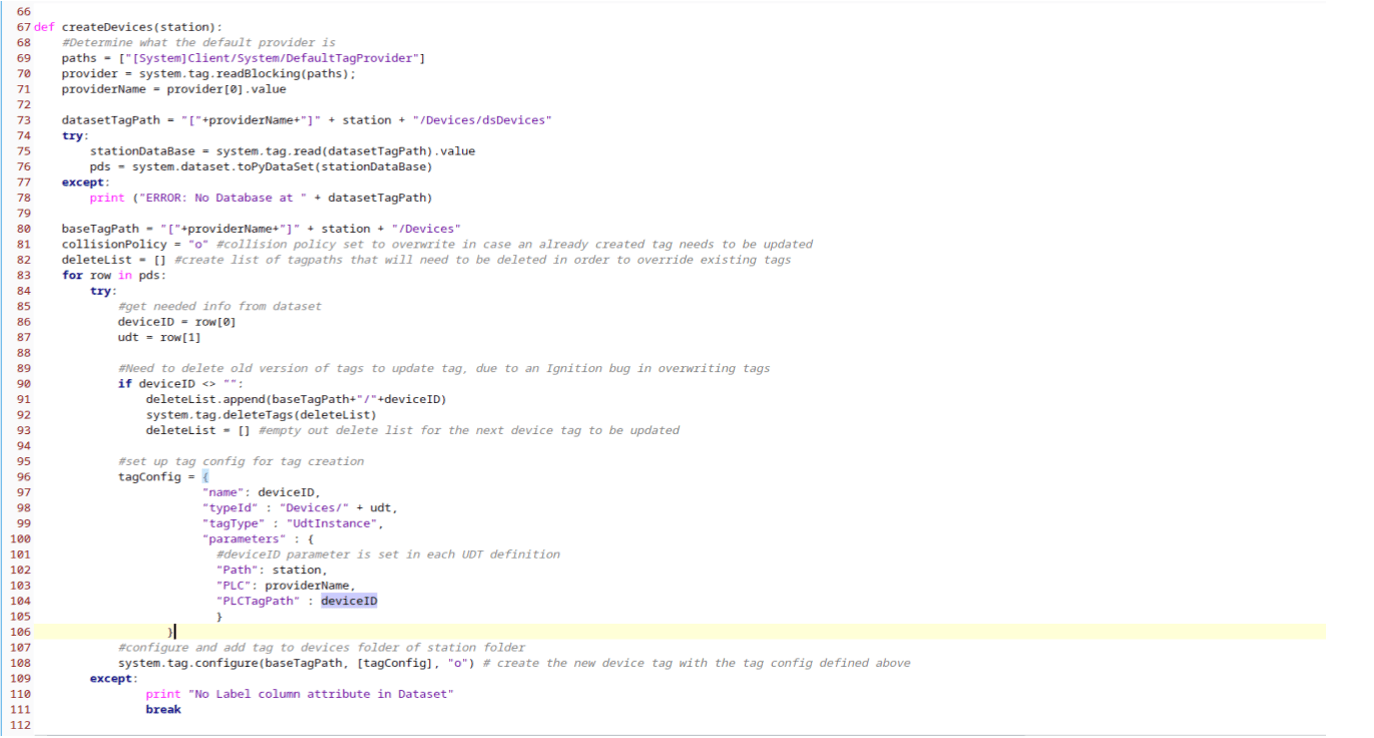Click 'pds' in 'for row in pds'

(x=149, y=275)
